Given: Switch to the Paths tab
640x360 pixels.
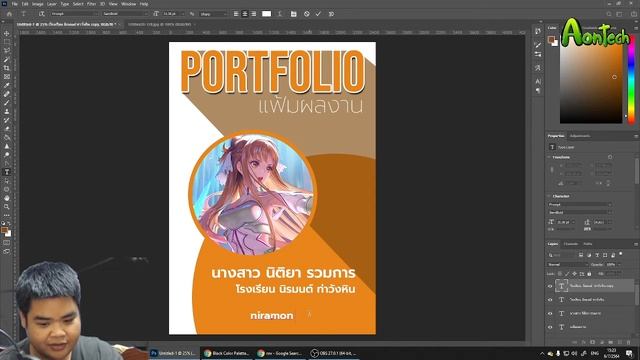Looking at the screenshot, I should pos(588,244).
